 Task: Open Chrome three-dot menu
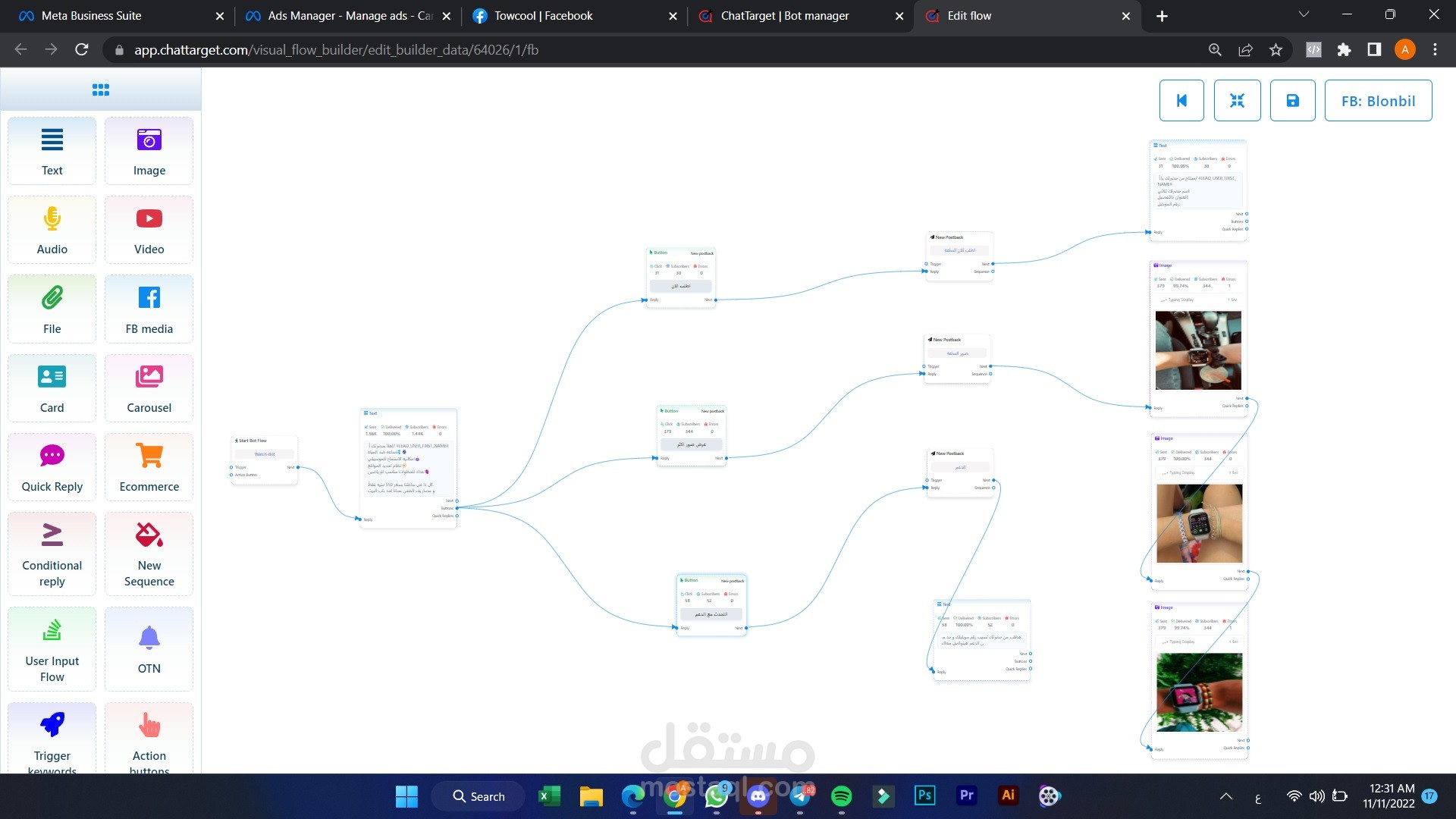1435,49
